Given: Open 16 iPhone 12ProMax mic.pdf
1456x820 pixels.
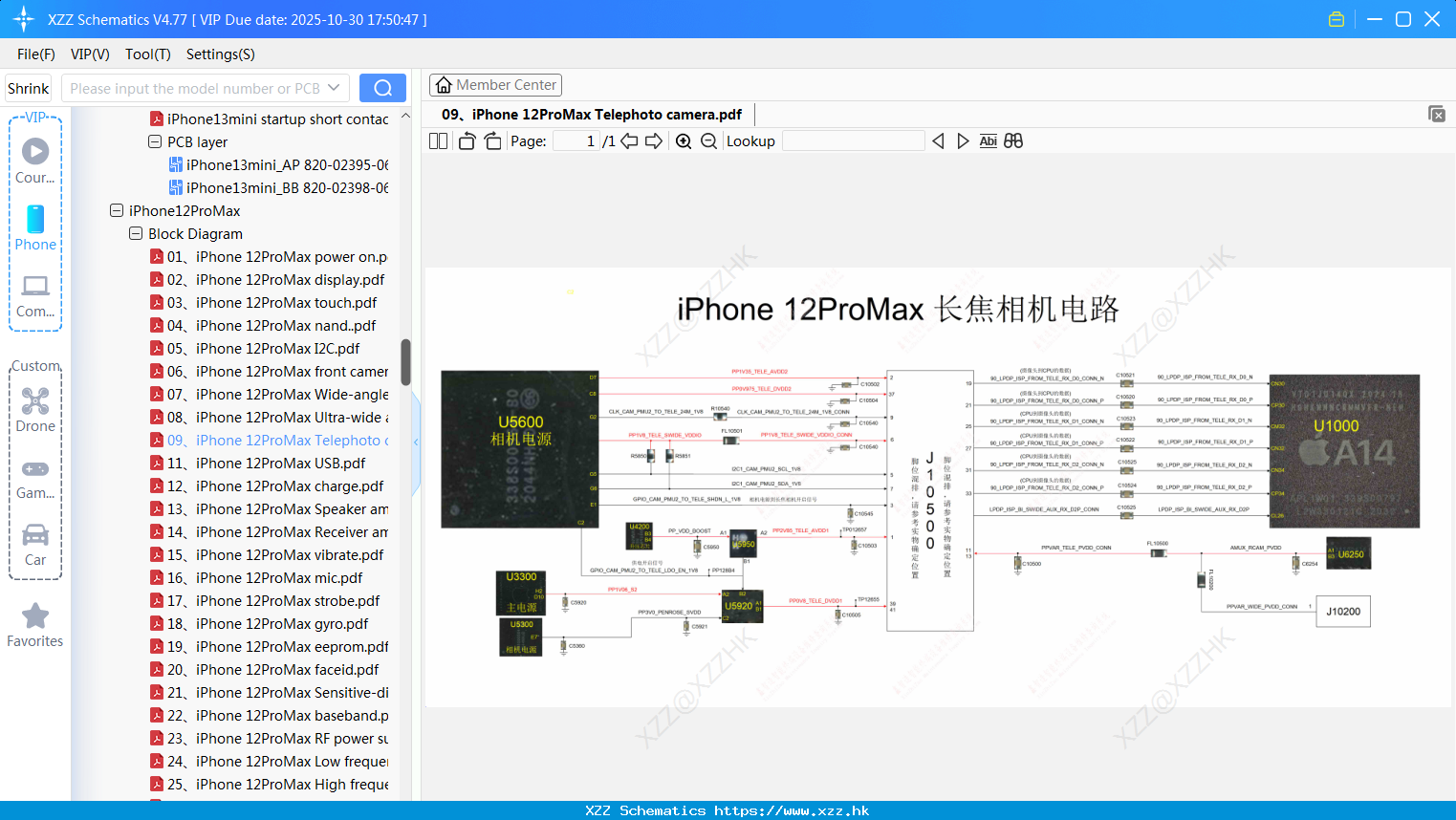Looking at the screenshot, I should pos(256,577).
